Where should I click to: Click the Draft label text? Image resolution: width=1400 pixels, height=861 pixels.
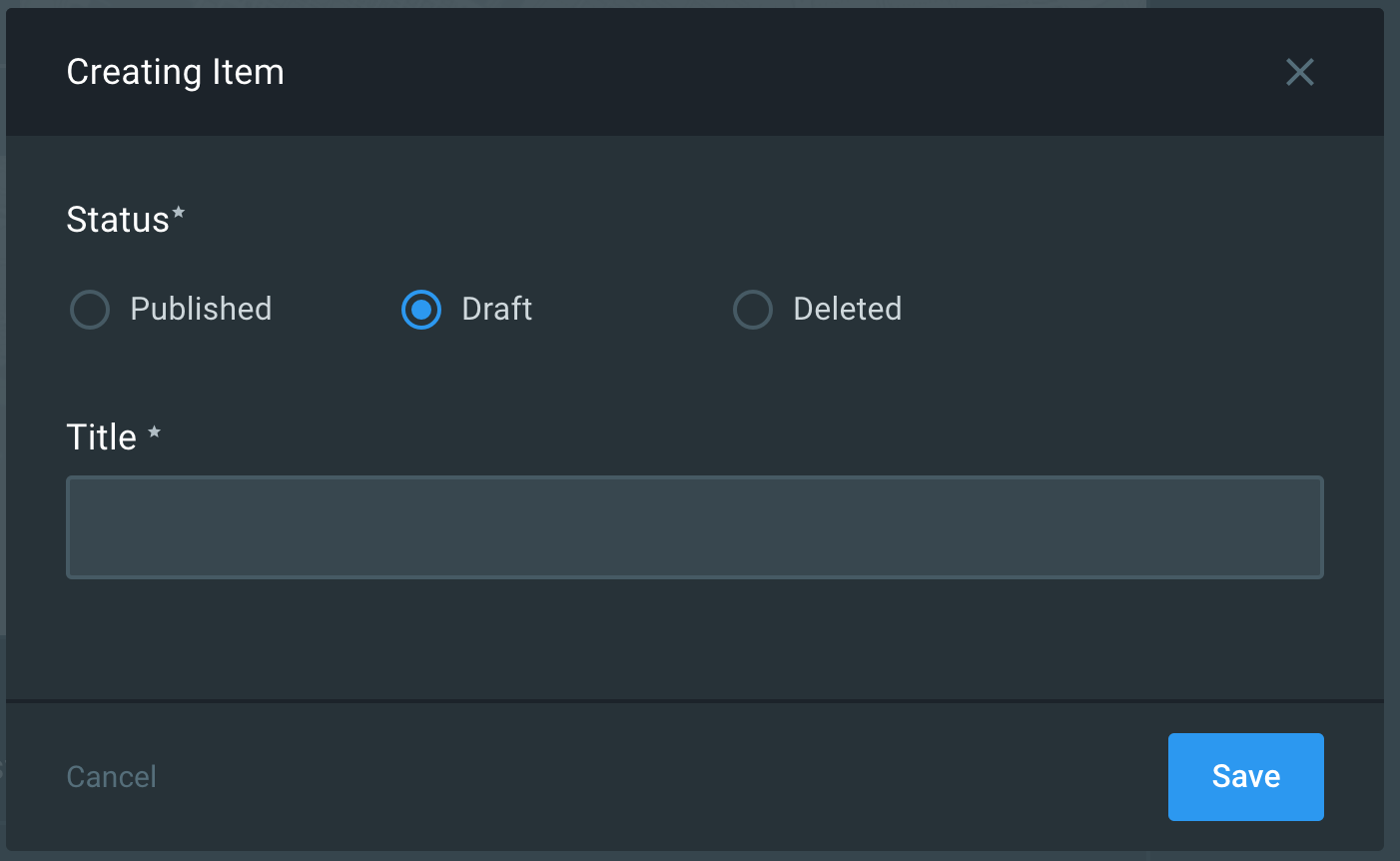pos(496,310)
